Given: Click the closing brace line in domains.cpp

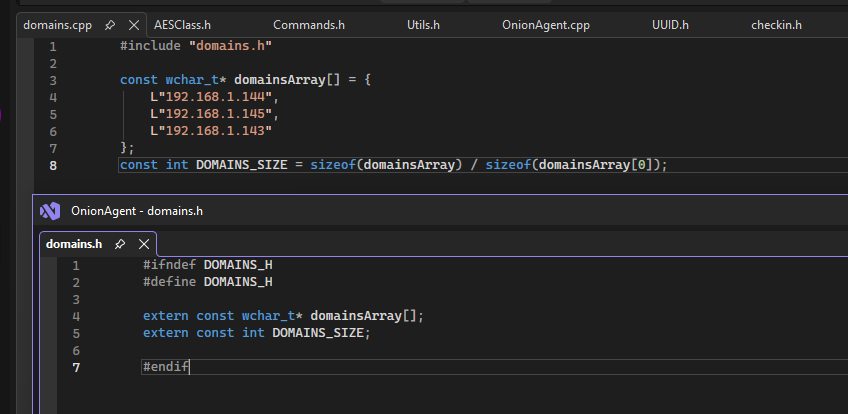Looking at the screenshot, I should click(127, 148).
